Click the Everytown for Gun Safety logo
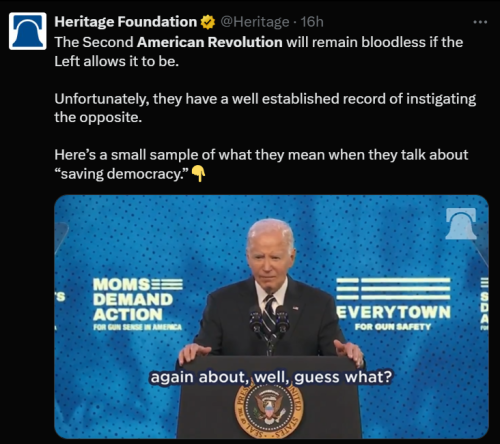 (x=393, y=303)
